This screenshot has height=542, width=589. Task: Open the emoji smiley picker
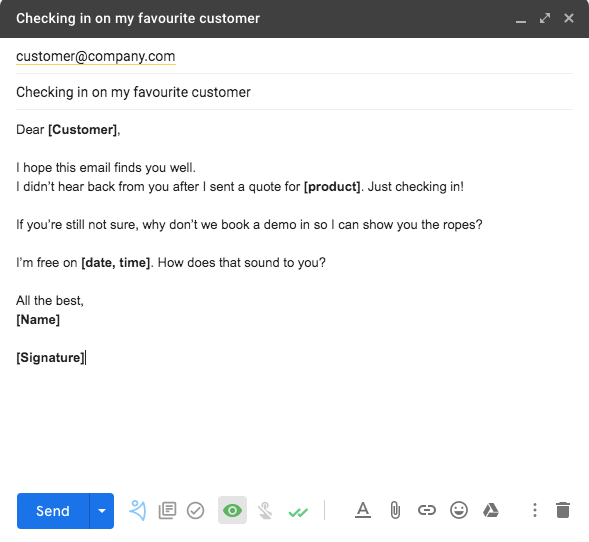pos(459,510)
